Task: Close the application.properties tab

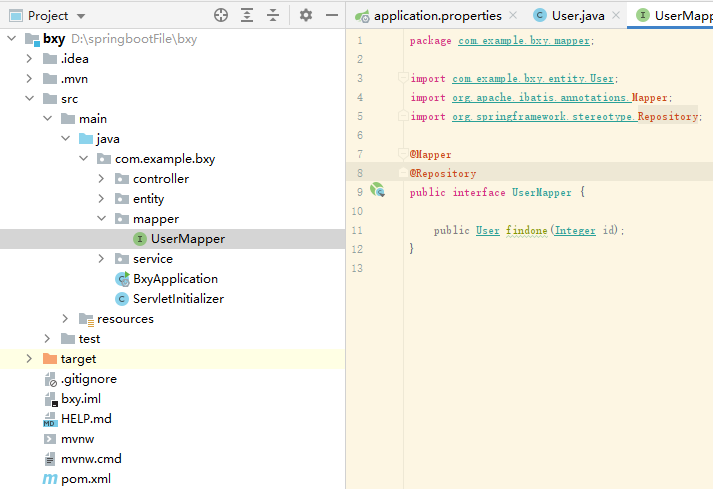Action: coord(513,15)
